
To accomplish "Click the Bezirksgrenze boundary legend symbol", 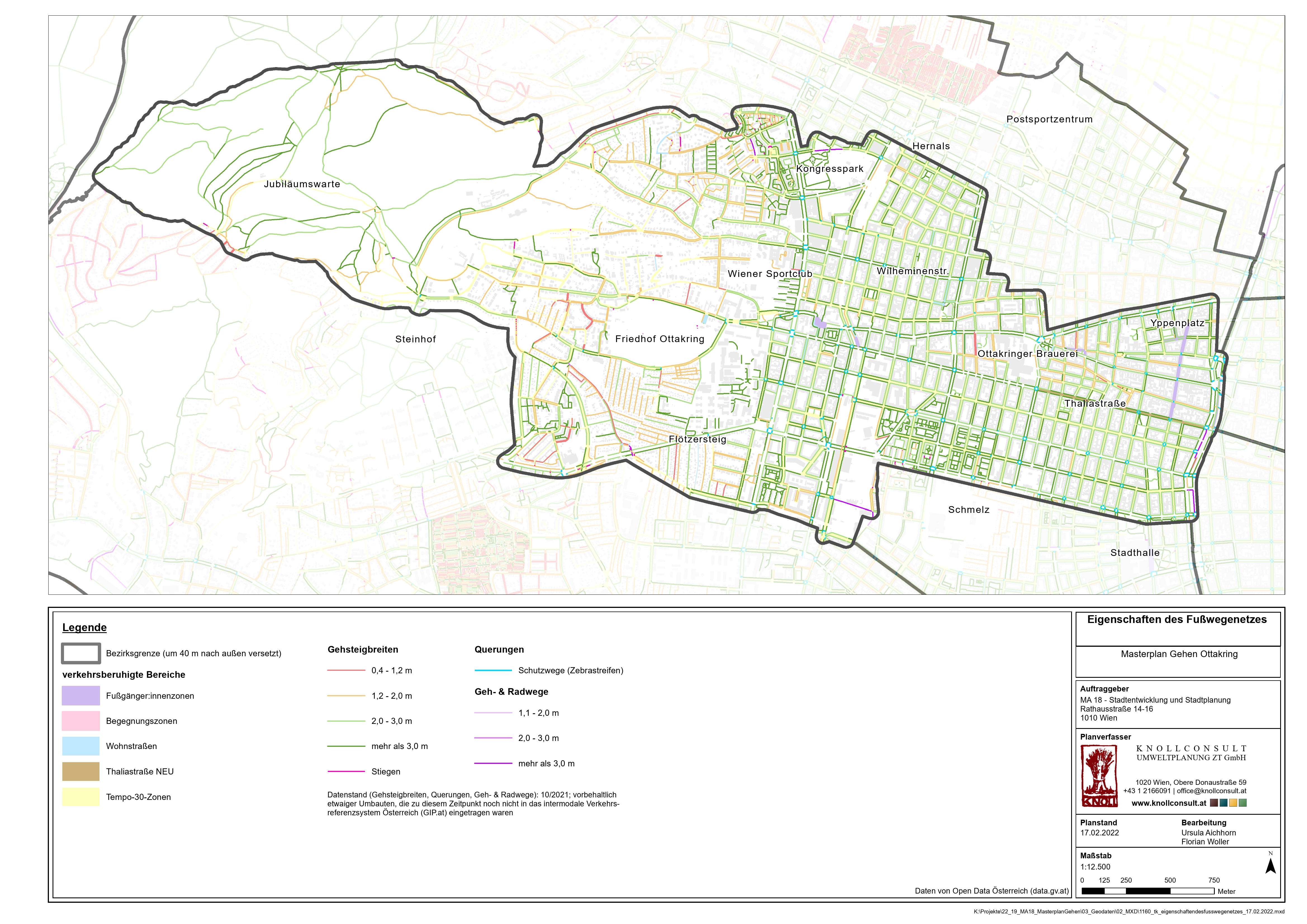I will tap(81, 653).
